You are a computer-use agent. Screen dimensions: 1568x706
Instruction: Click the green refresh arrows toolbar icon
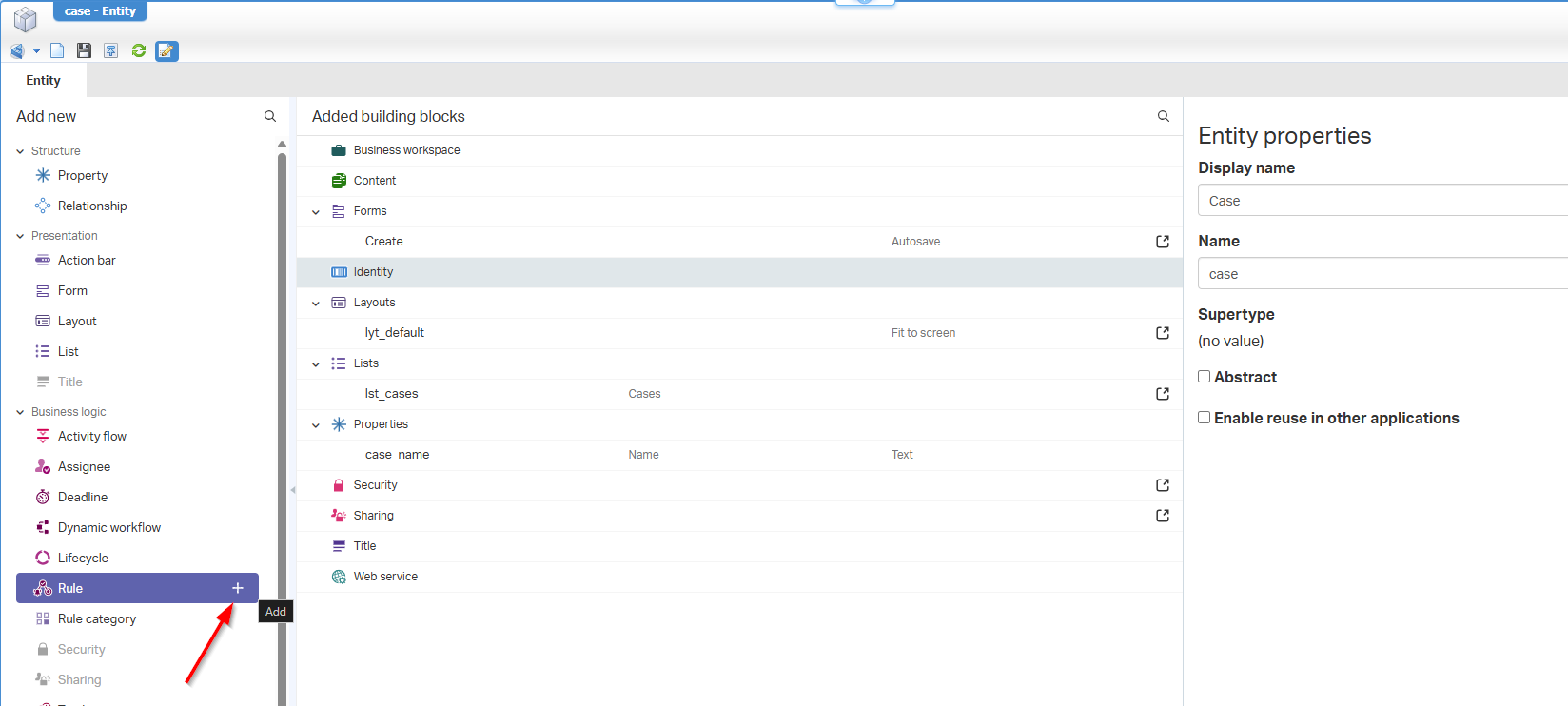click(139, 50)
